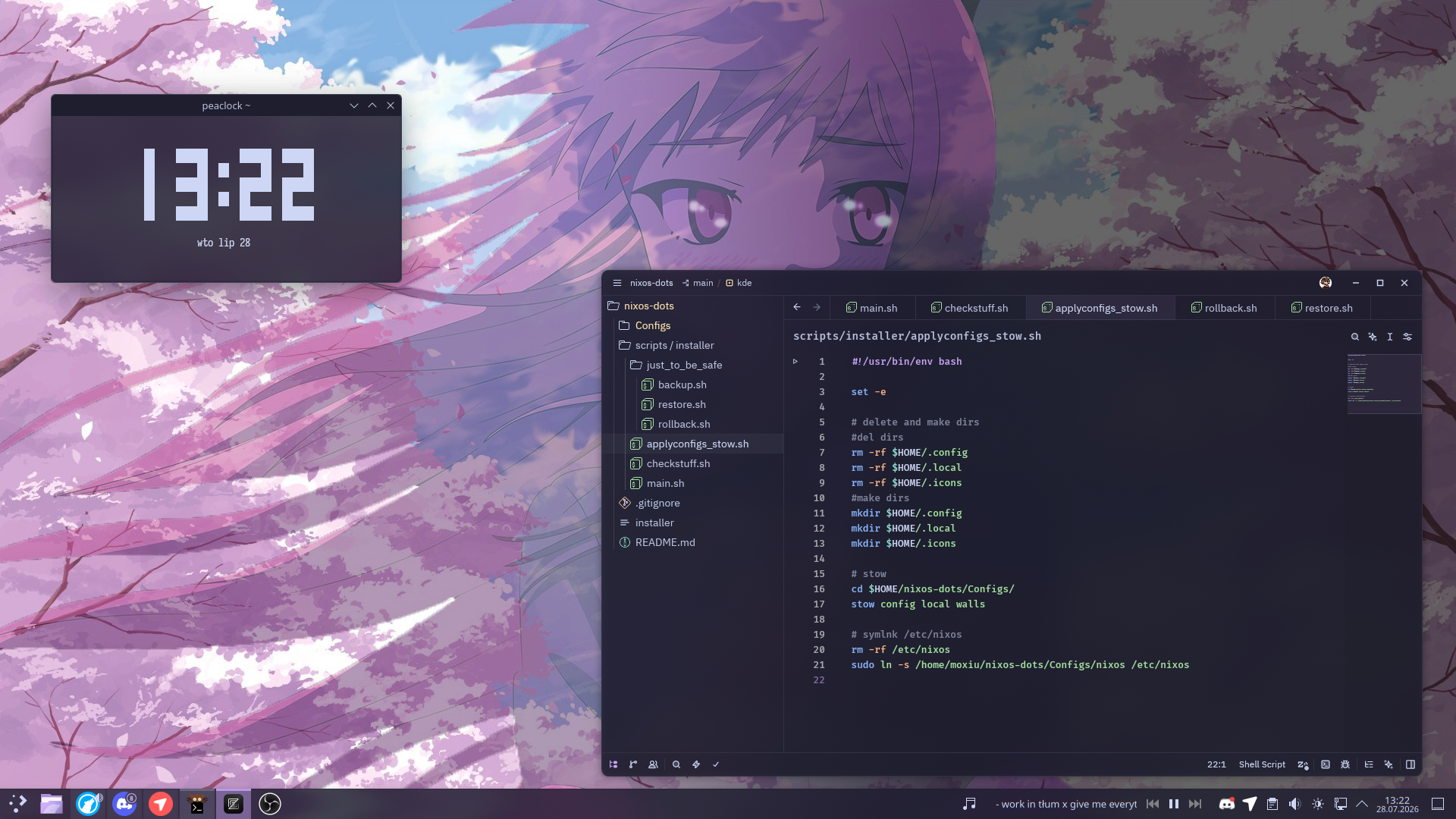Viewport: 1456px width, 819px height.
Task: Open the .gitignore file
Action: click(x=693, y=503)
